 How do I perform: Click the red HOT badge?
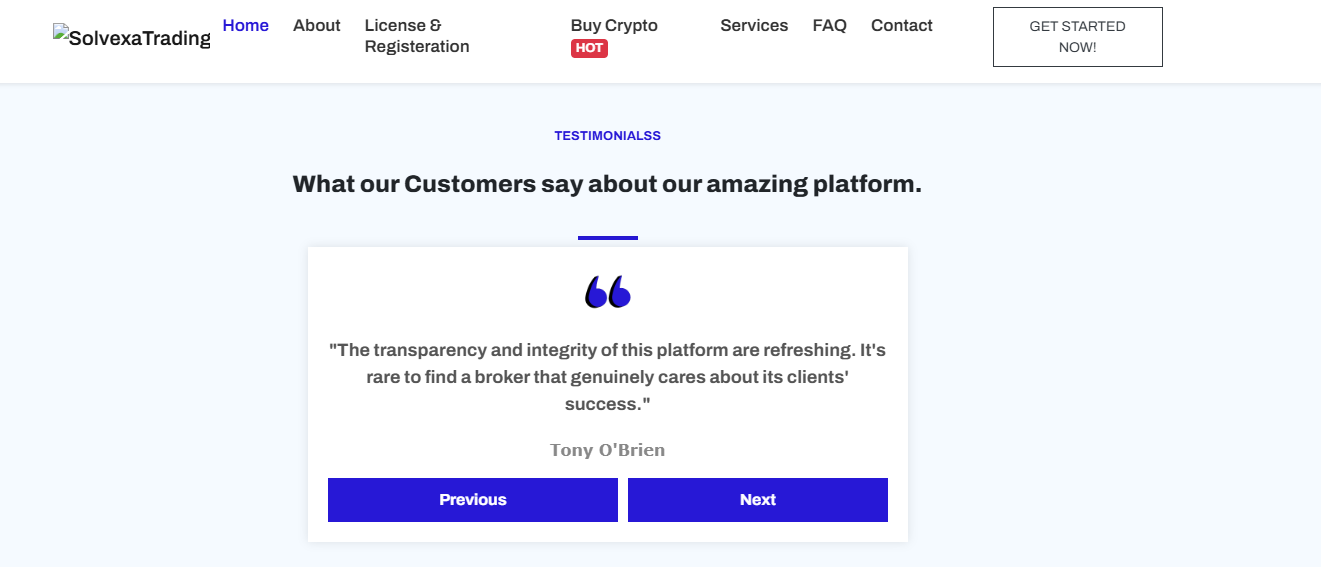(589, 48)
